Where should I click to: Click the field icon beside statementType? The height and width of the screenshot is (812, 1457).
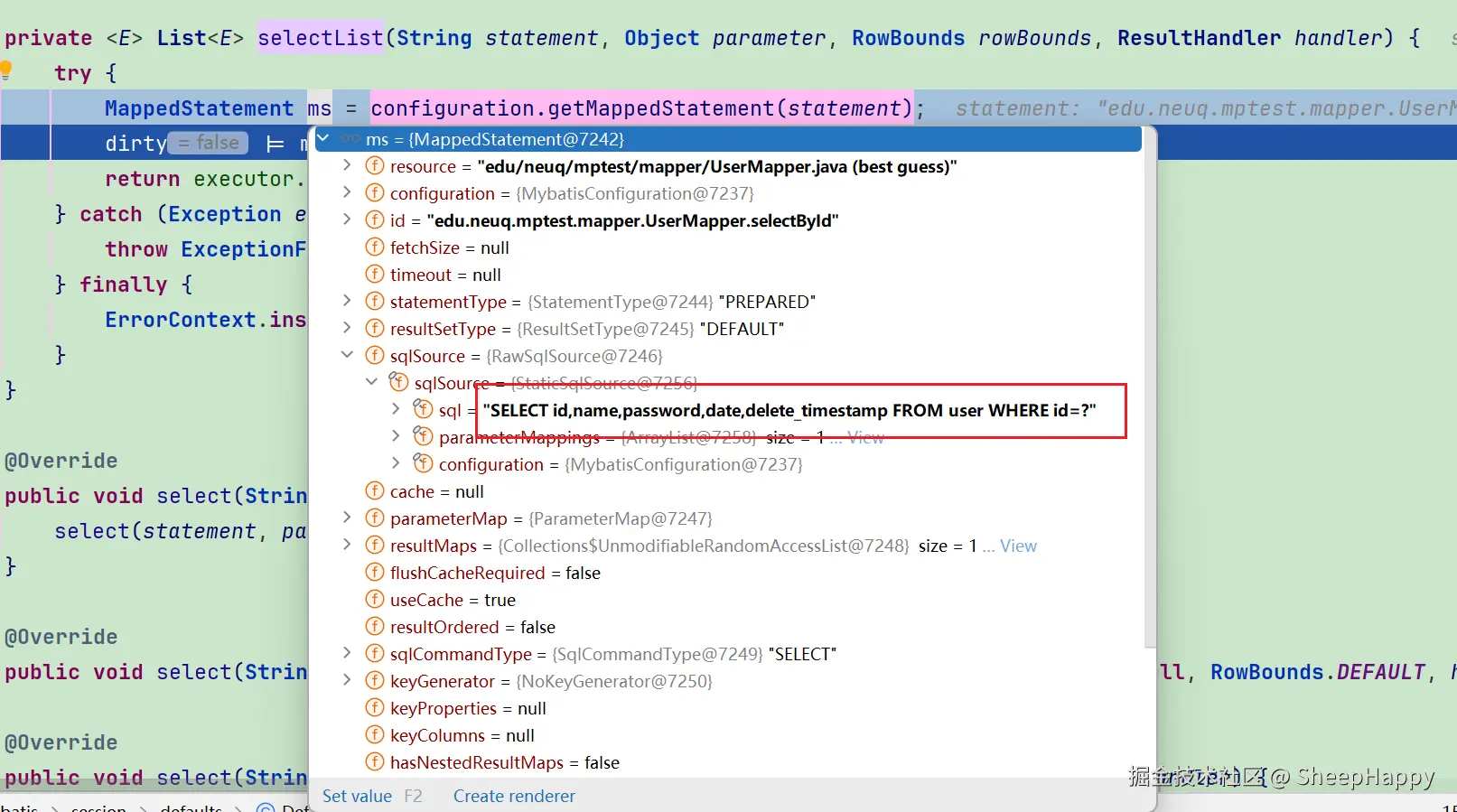[x=375, y=302]
